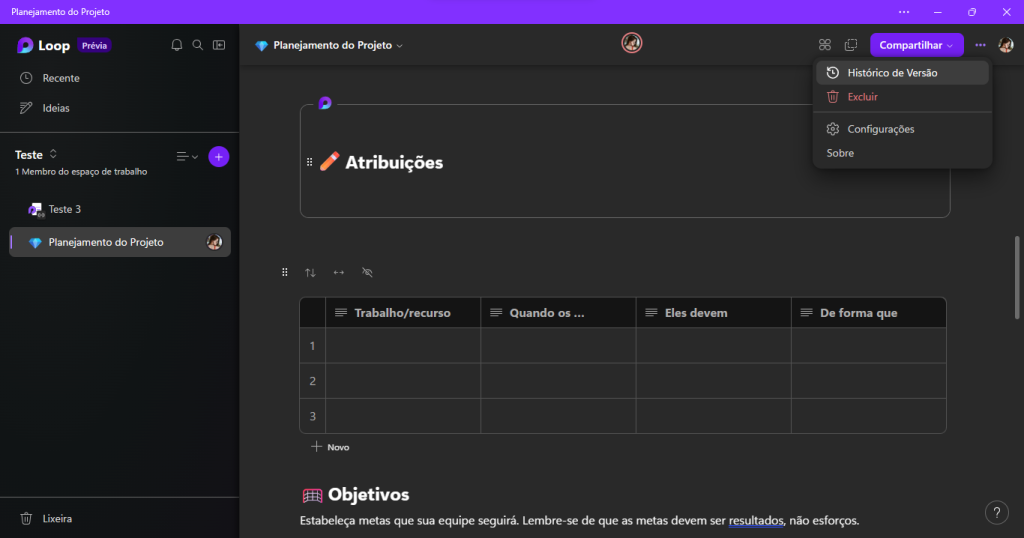Open the Loop components grid icon

825,45
